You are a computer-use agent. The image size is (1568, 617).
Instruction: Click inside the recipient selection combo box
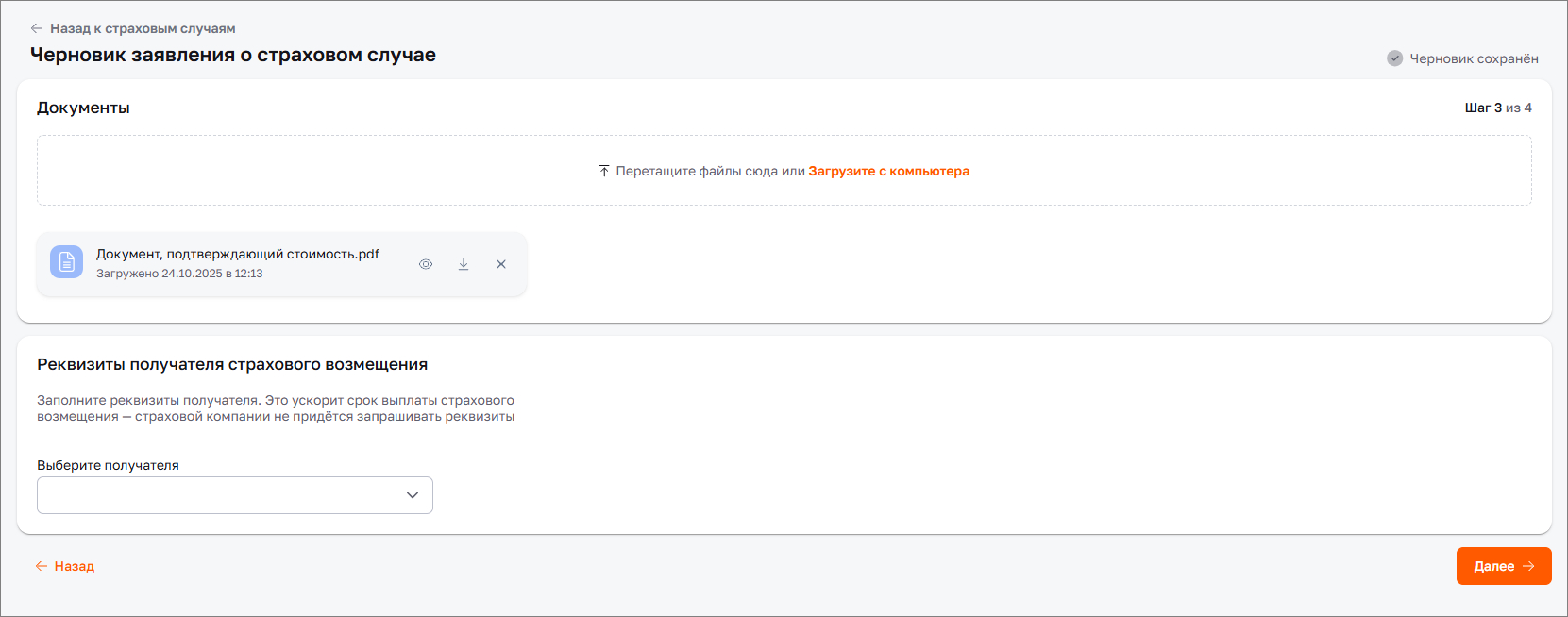coord(217,495)
